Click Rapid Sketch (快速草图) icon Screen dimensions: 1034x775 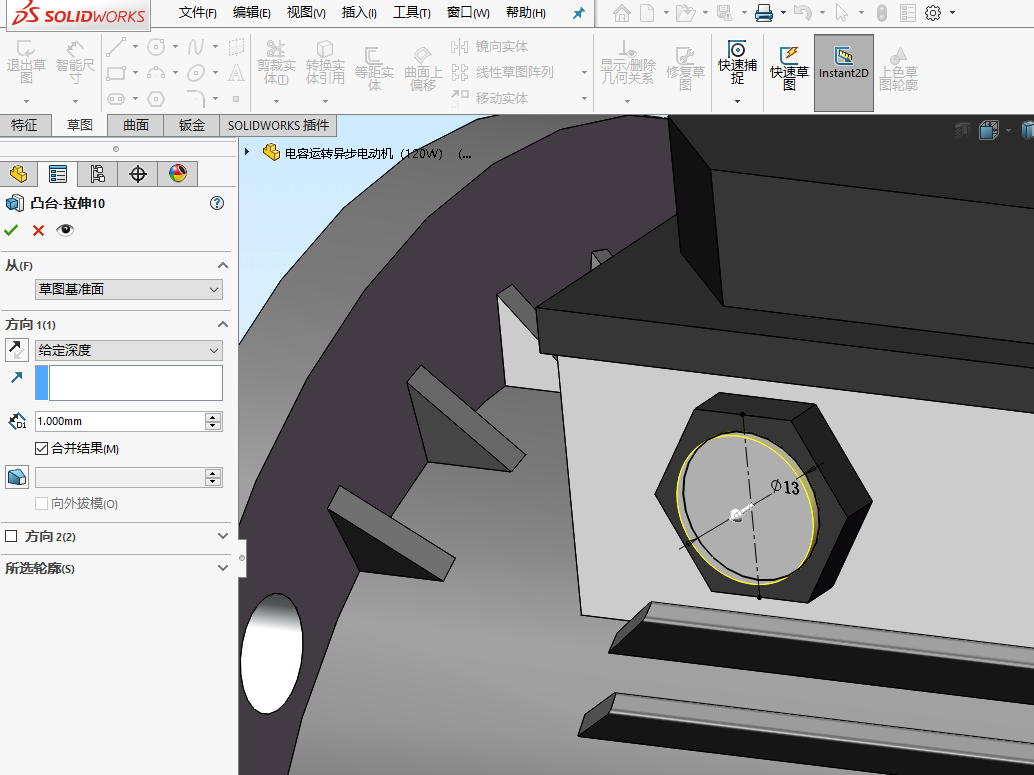789,68
